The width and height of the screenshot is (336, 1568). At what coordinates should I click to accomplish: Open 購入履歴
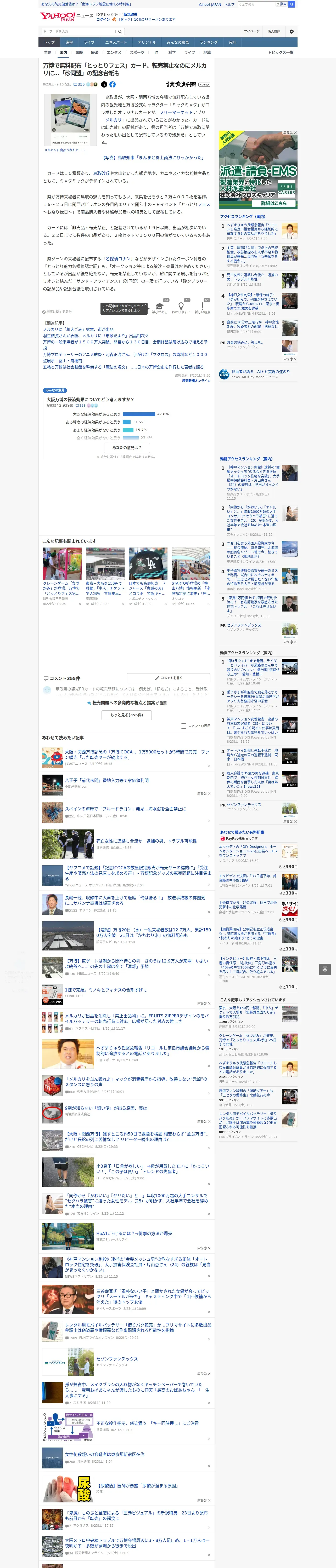pos(274,32)
